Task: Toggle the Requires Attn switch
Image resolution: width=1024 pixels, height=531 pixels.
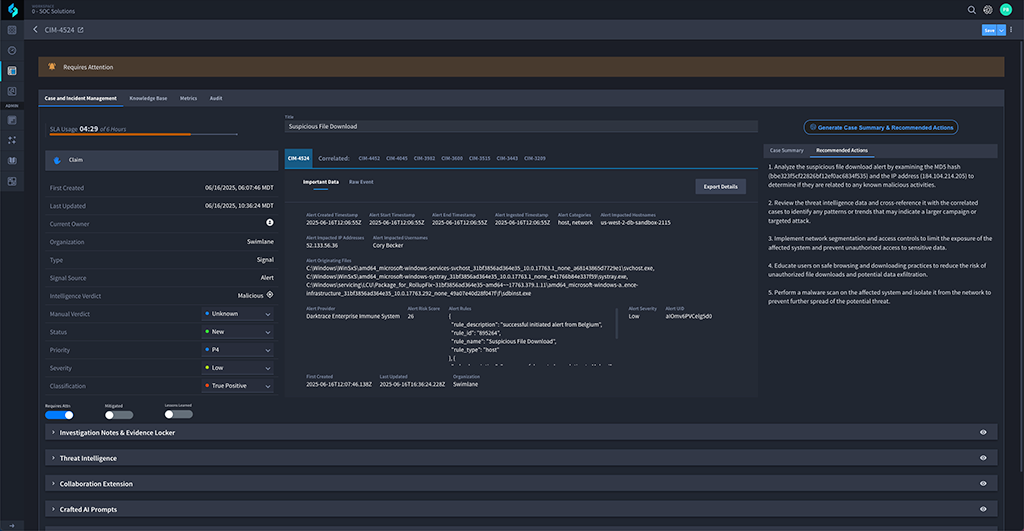Action: click(x=59, y=415)
